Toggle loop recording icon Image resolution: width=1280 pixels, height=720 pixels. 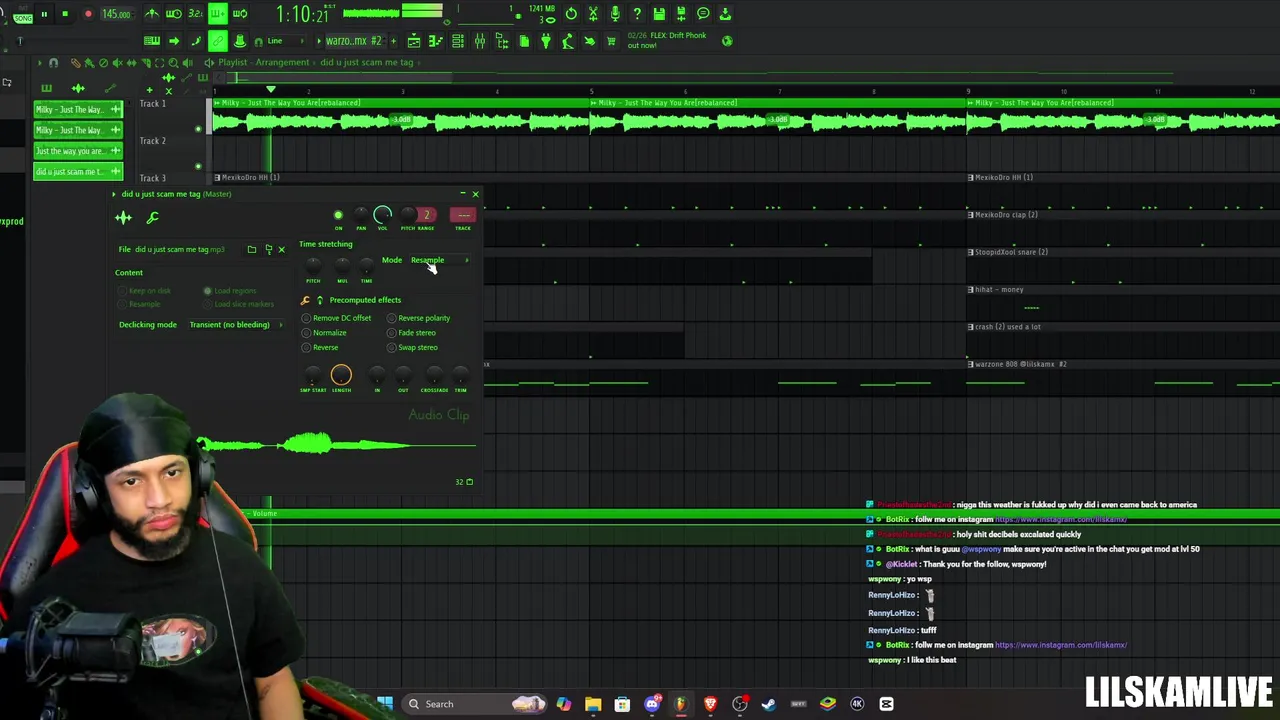(240, 14)
